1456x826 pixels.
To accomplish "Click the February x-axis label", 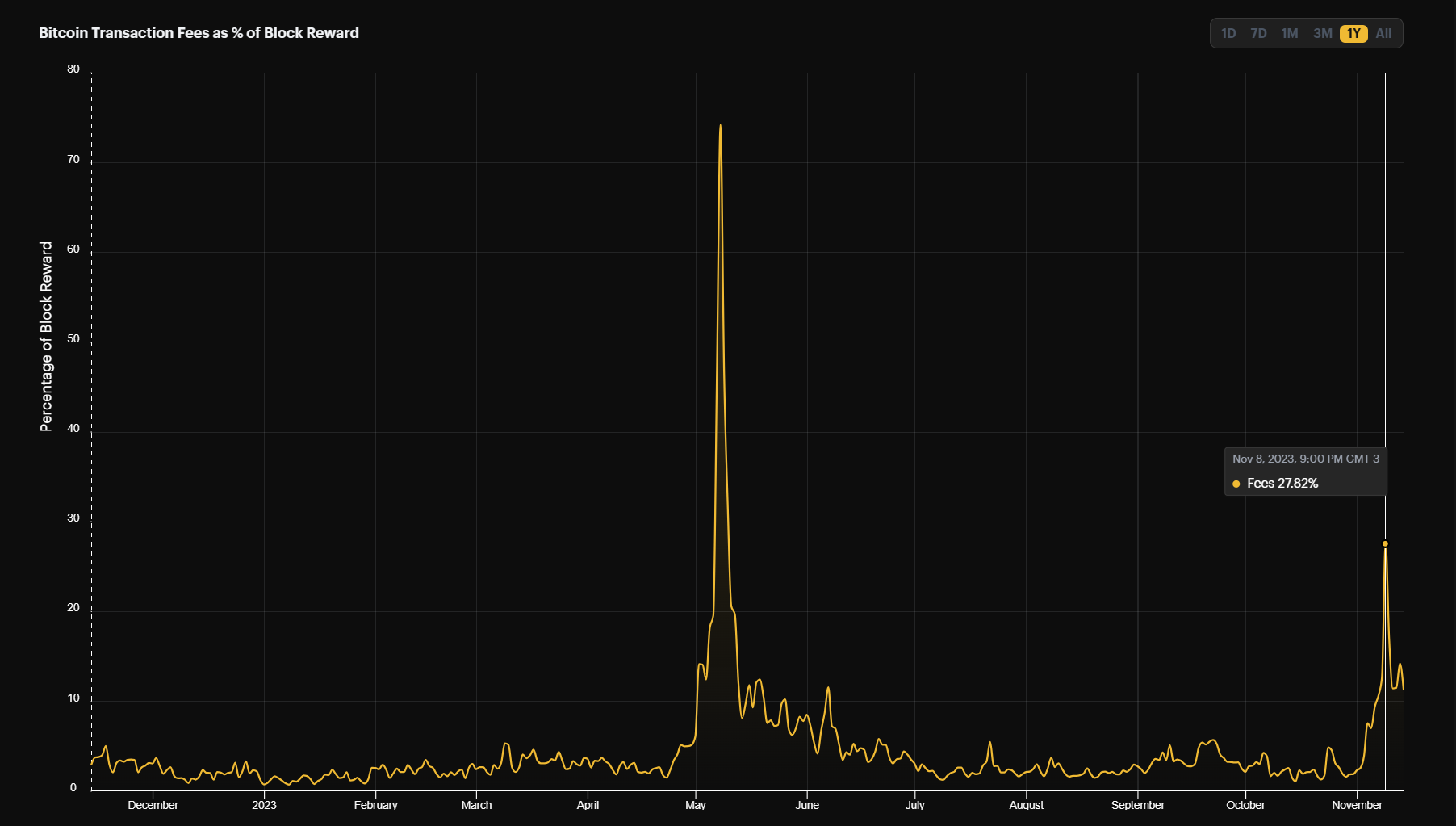I will (x=375, y=805).
